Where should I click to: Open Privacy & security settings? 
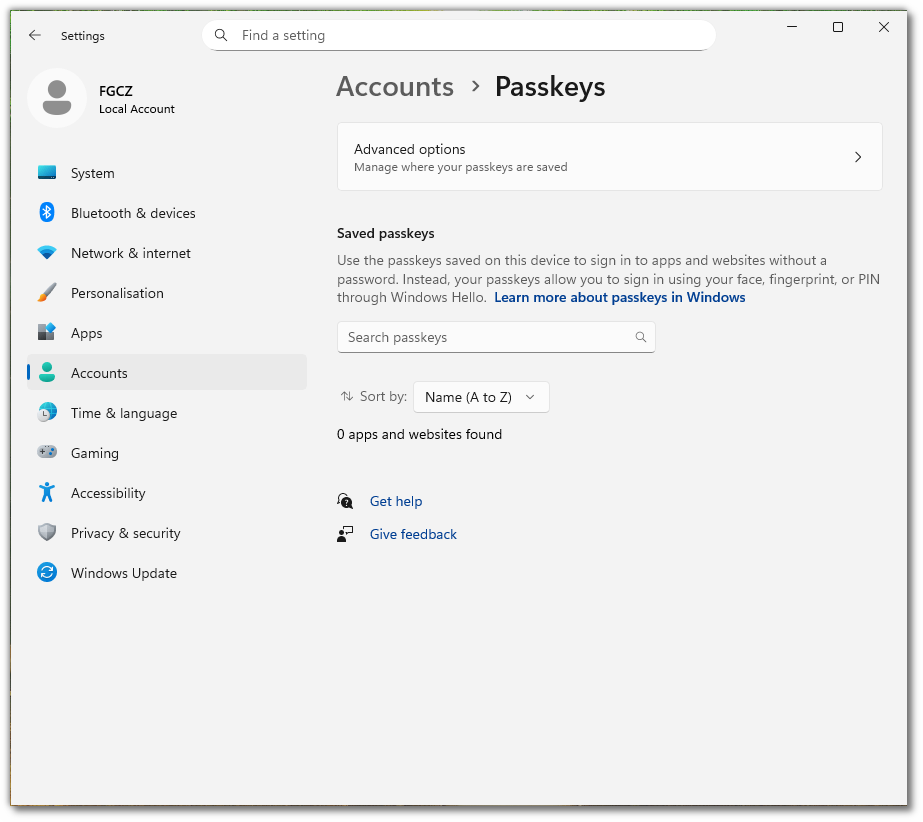point(167,533)
